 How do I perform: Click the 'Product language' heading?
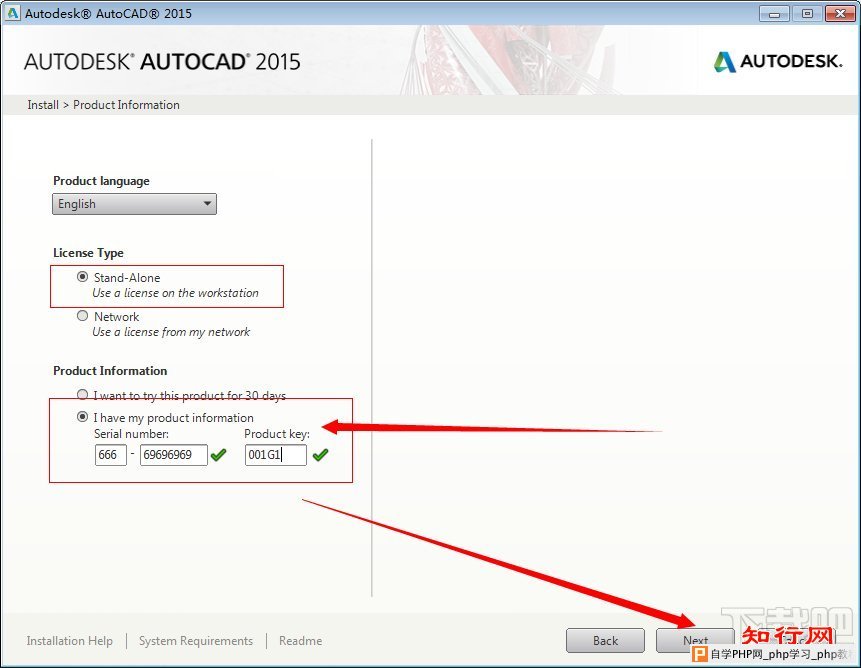pos(101,181)
